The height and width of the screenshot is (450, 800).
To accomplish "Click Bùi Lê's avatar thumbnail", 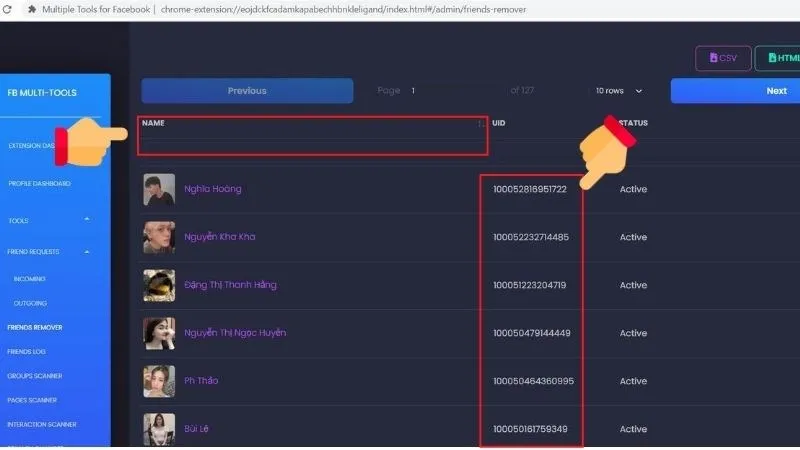I will (159, 429).
